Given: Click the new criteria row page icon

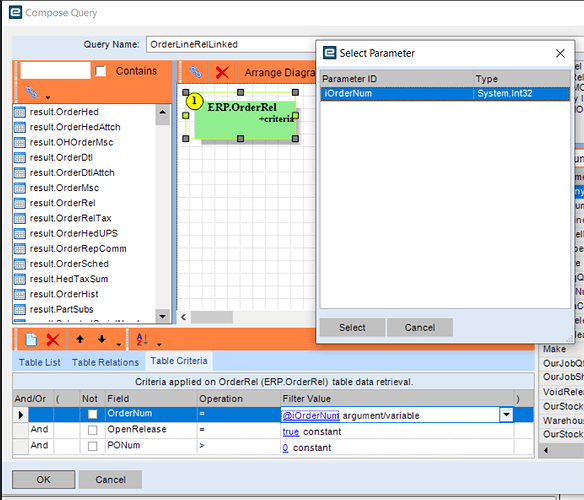Looking at the screenshot, I should click(x=31, y=339).
